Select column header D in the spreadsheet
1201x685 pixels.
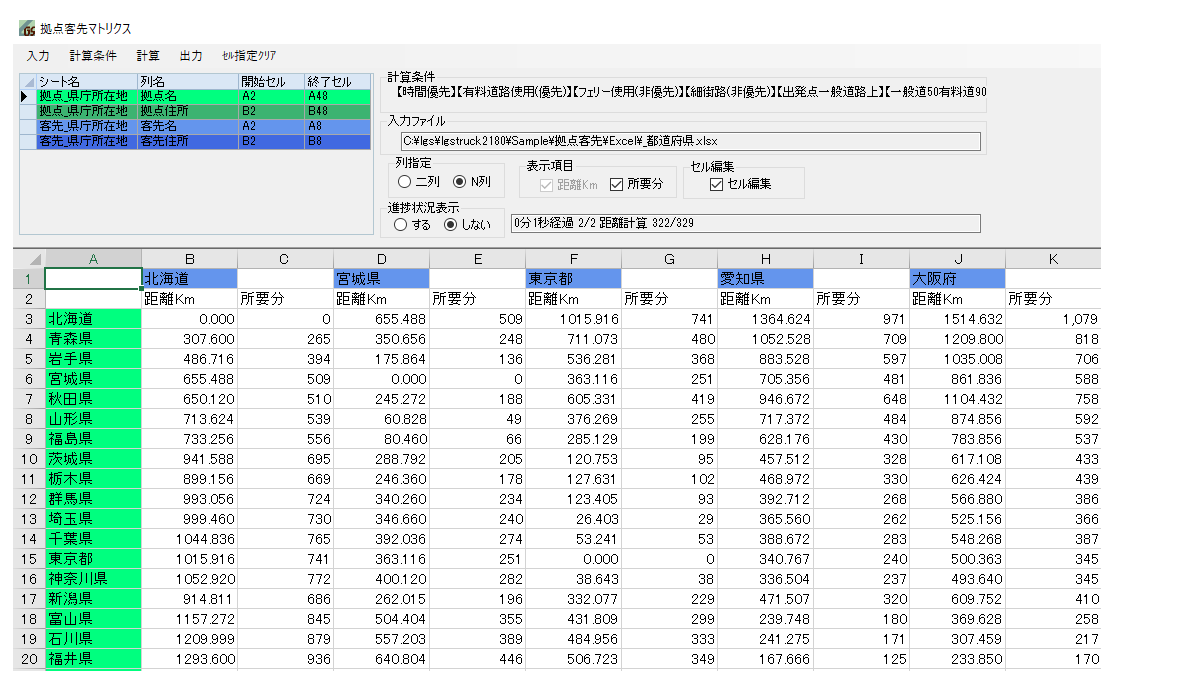[381, 259]
